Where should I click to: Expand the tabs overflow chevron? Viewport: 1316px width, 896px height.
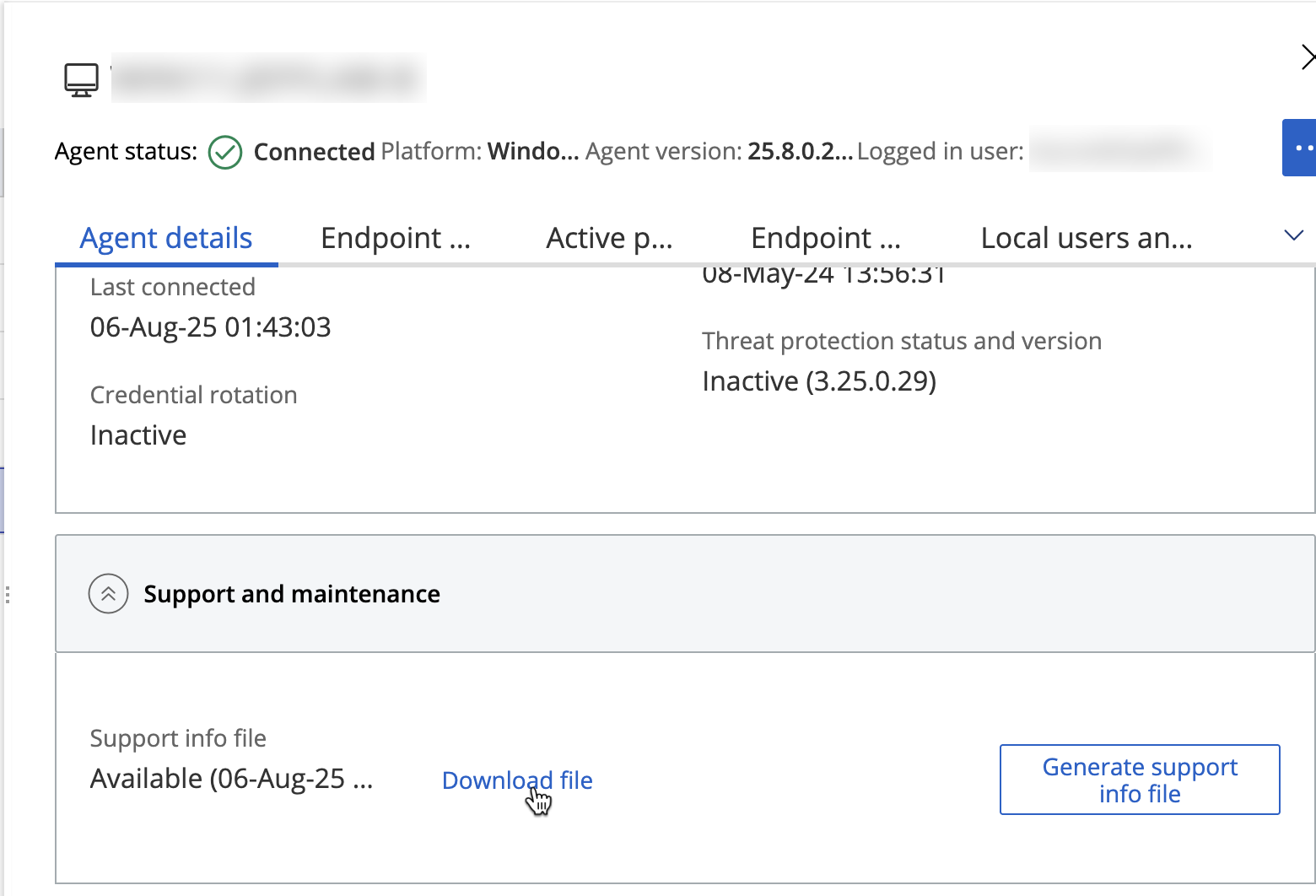[x=1293, y=235]
